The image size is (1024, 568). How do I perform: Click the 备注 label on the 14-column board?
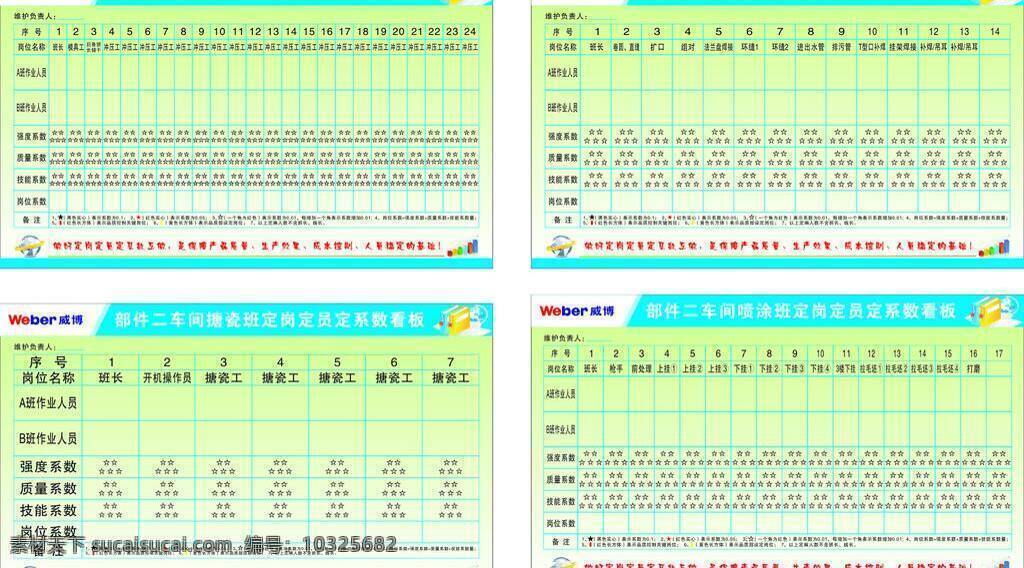point(562,220)
